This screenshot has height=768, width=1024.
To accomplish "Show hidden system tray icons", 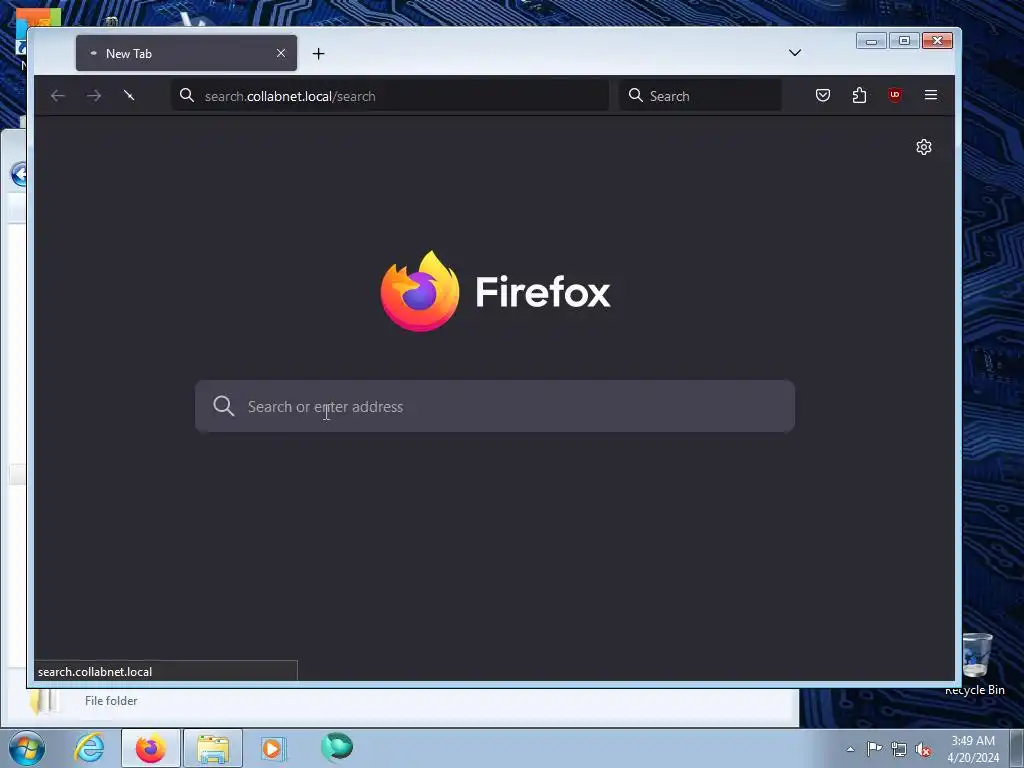I will (850, 749).
